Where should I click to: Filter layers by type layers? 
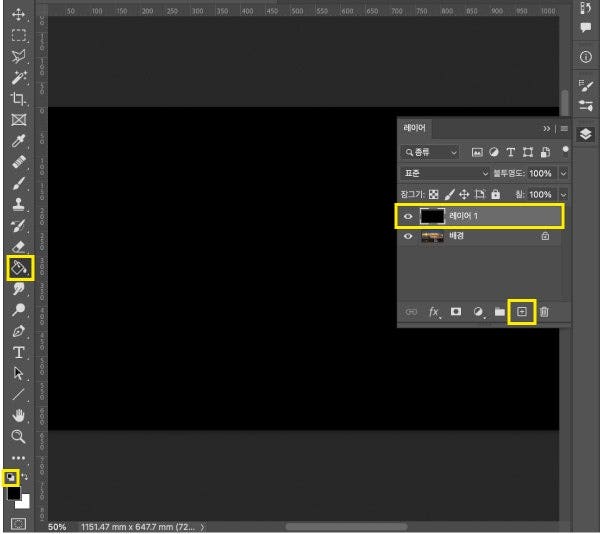tap(510, 152)
